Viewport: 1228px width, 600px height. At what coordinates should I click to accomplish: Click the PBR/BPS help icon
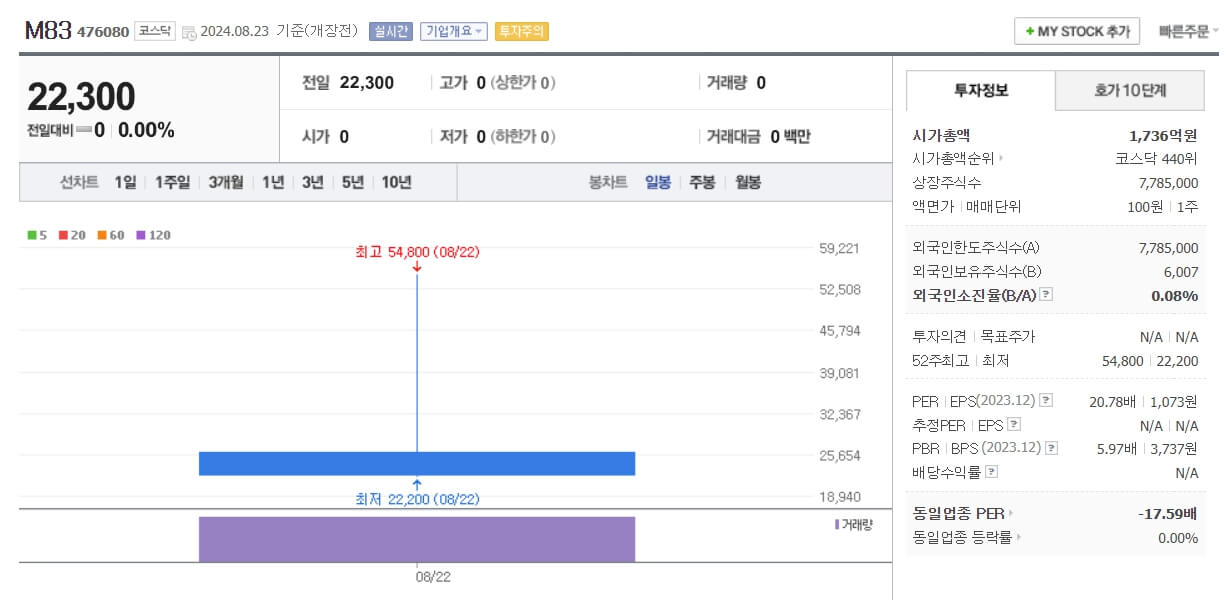(1049, 446)
